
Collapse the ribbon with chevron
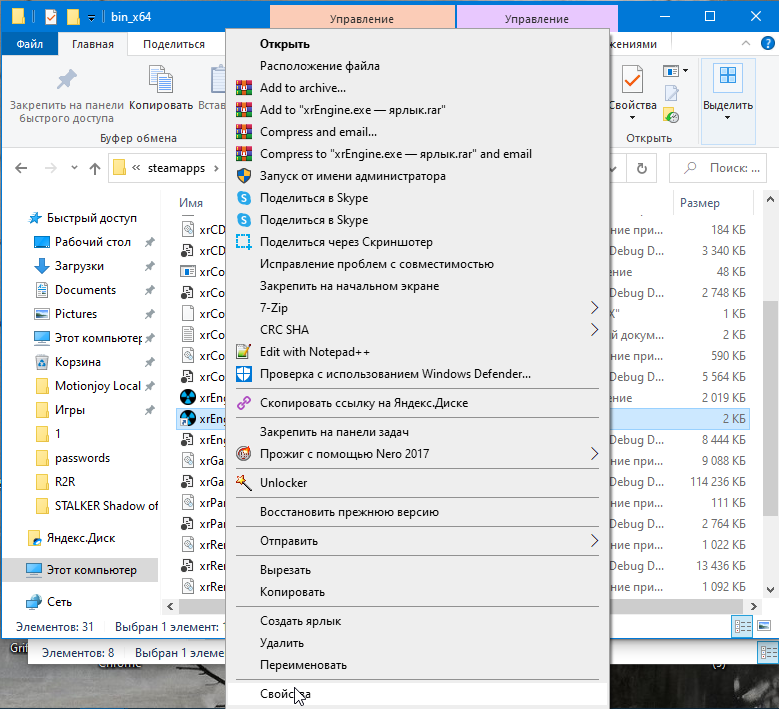746,44
